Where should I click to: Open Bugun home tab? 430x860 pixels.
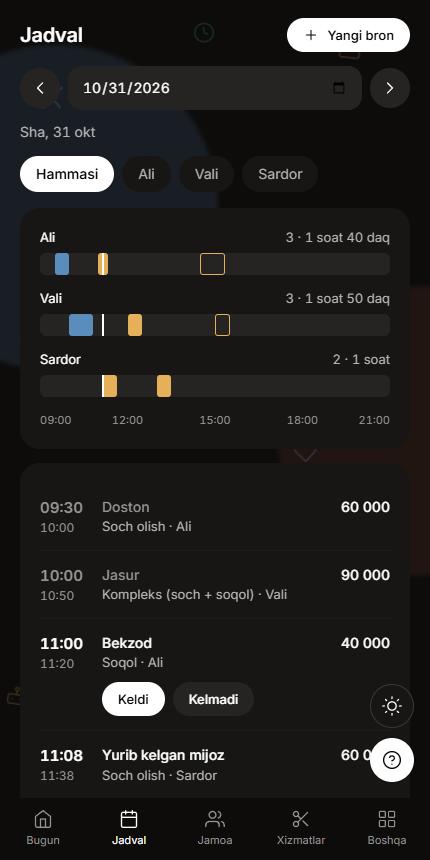(43, 827)
